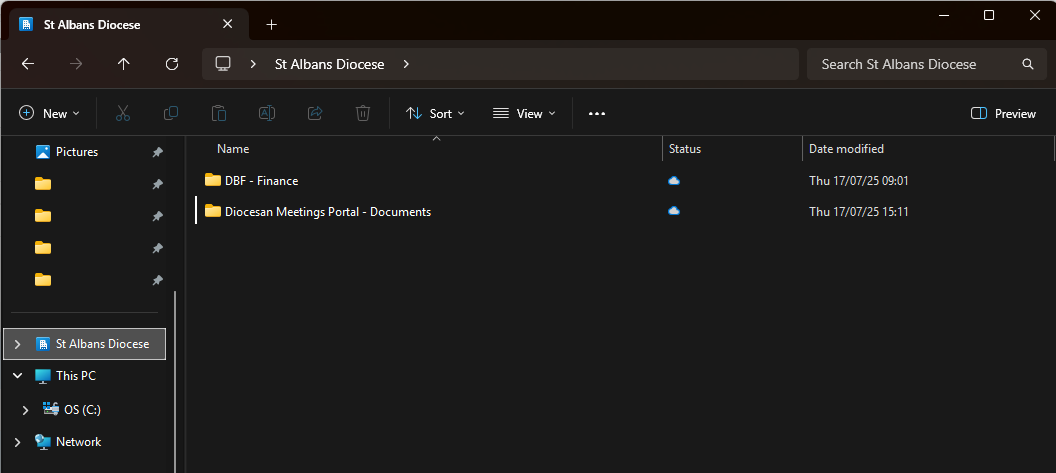Close the St Albans Diocese tab
The image size is (1056, 473).
coord(228,24)
